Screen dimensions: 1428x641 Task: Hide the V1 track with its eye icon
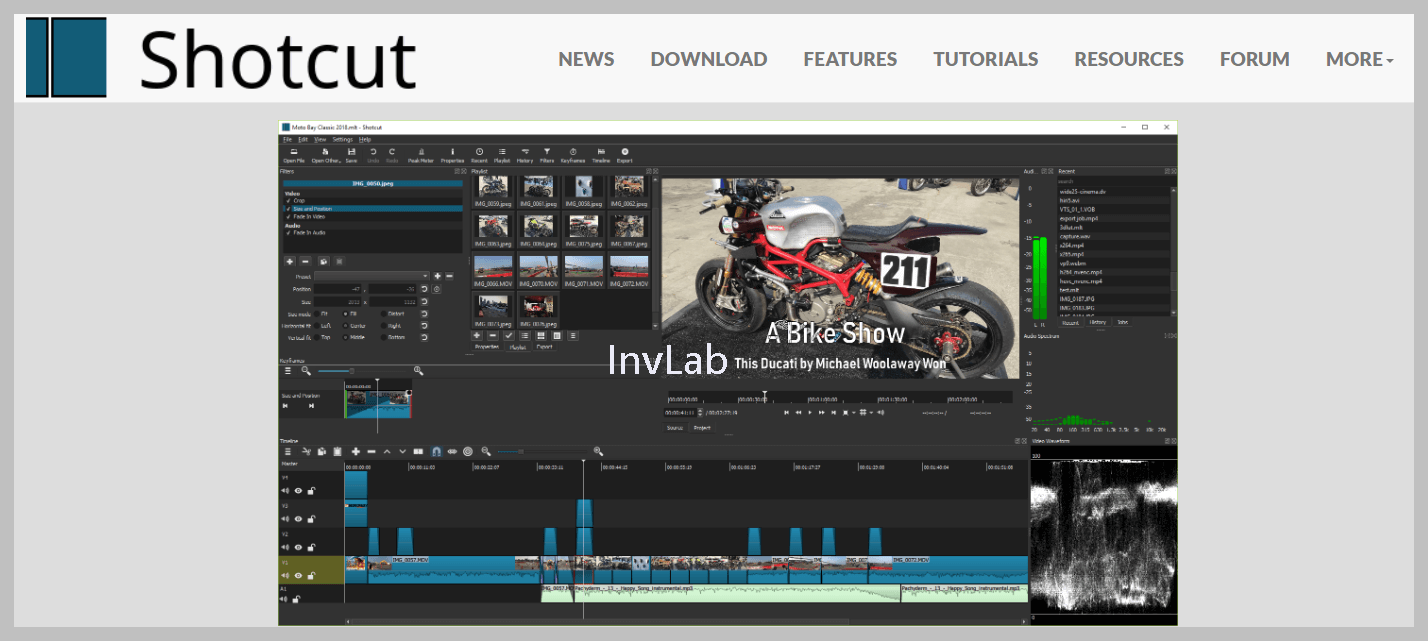[x=298, y=575]
